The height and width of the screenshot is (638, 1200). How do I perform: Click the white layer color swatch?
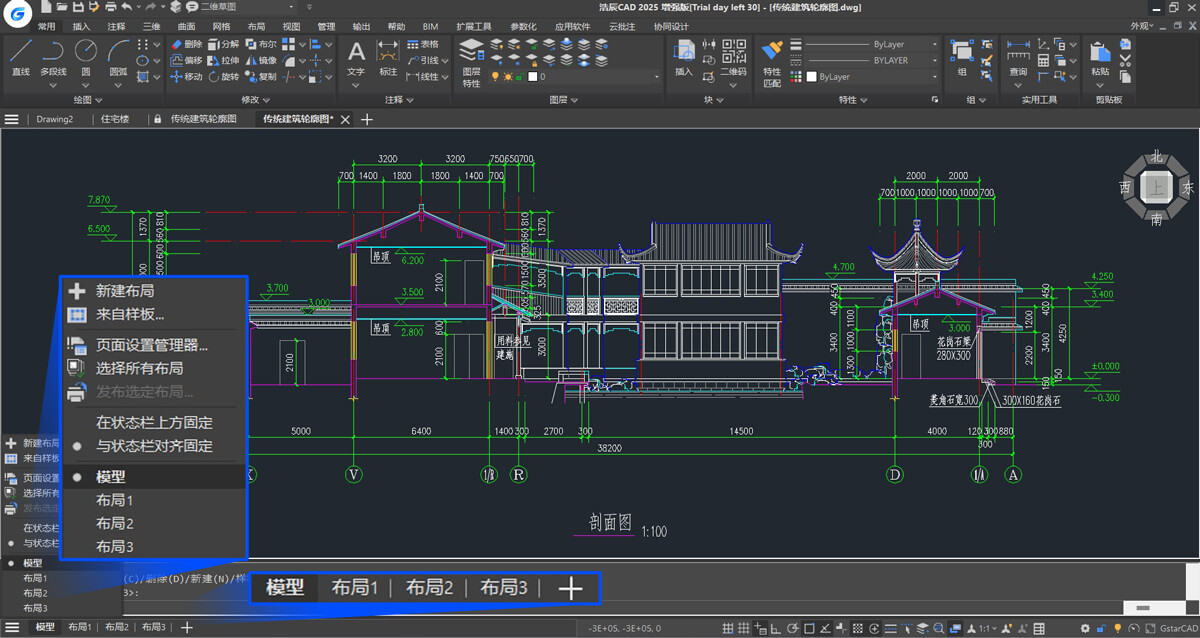(x=532, y=77)
